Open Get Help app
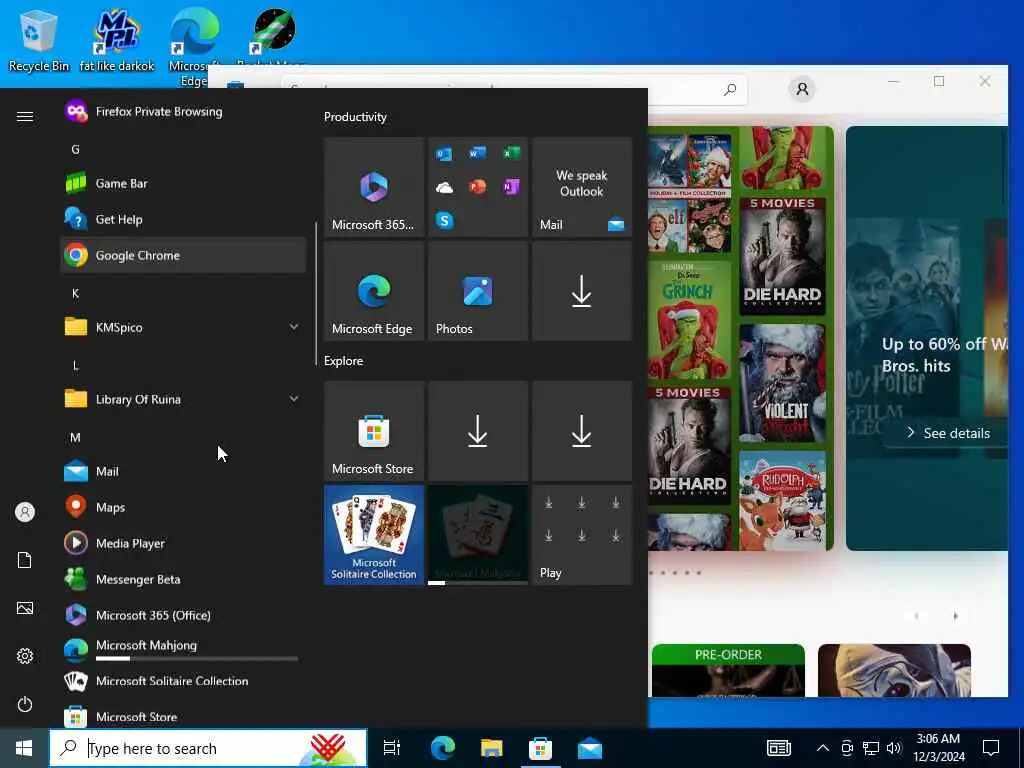The image size is (1024, 768). point(183,219)
